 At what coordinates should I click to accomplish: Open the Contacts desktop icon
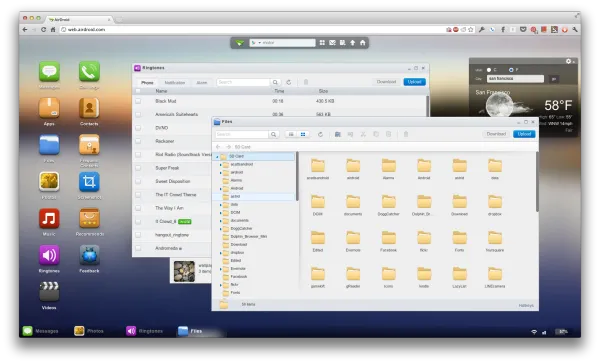pyautogui.click(x=89, y=108)
